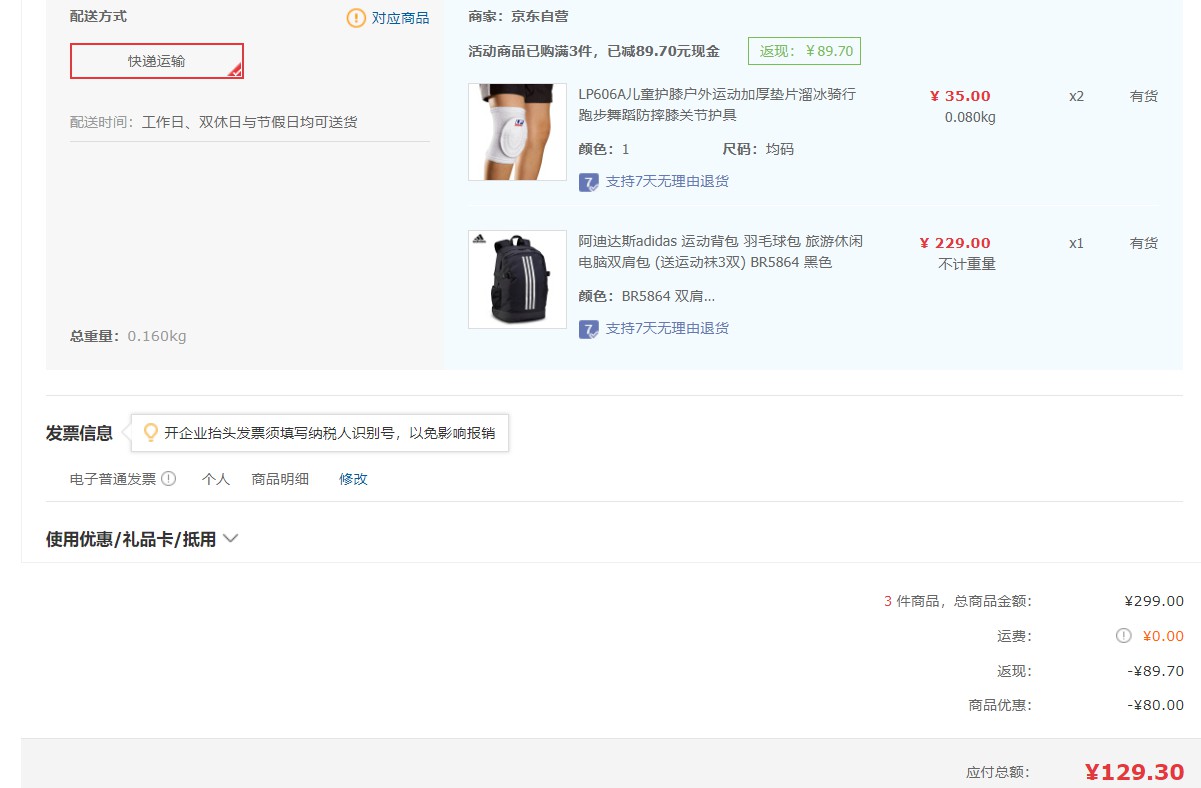Click the 商品优惠 deduction -¥80.00
1201x788 pixels.
(1156, 705)
